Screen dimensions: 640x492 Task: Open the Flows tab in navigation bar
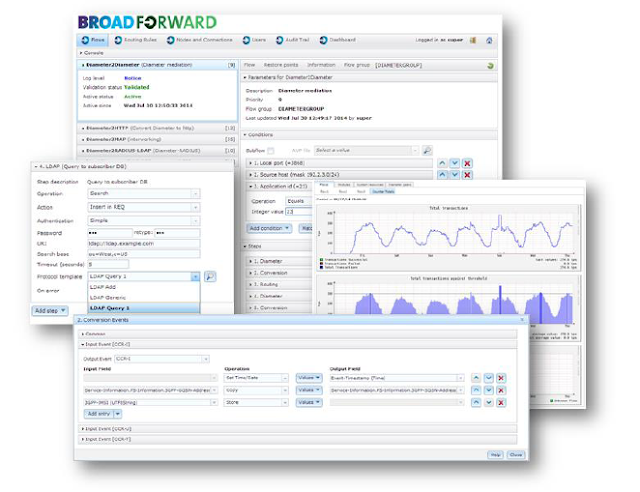coord(93,40)
